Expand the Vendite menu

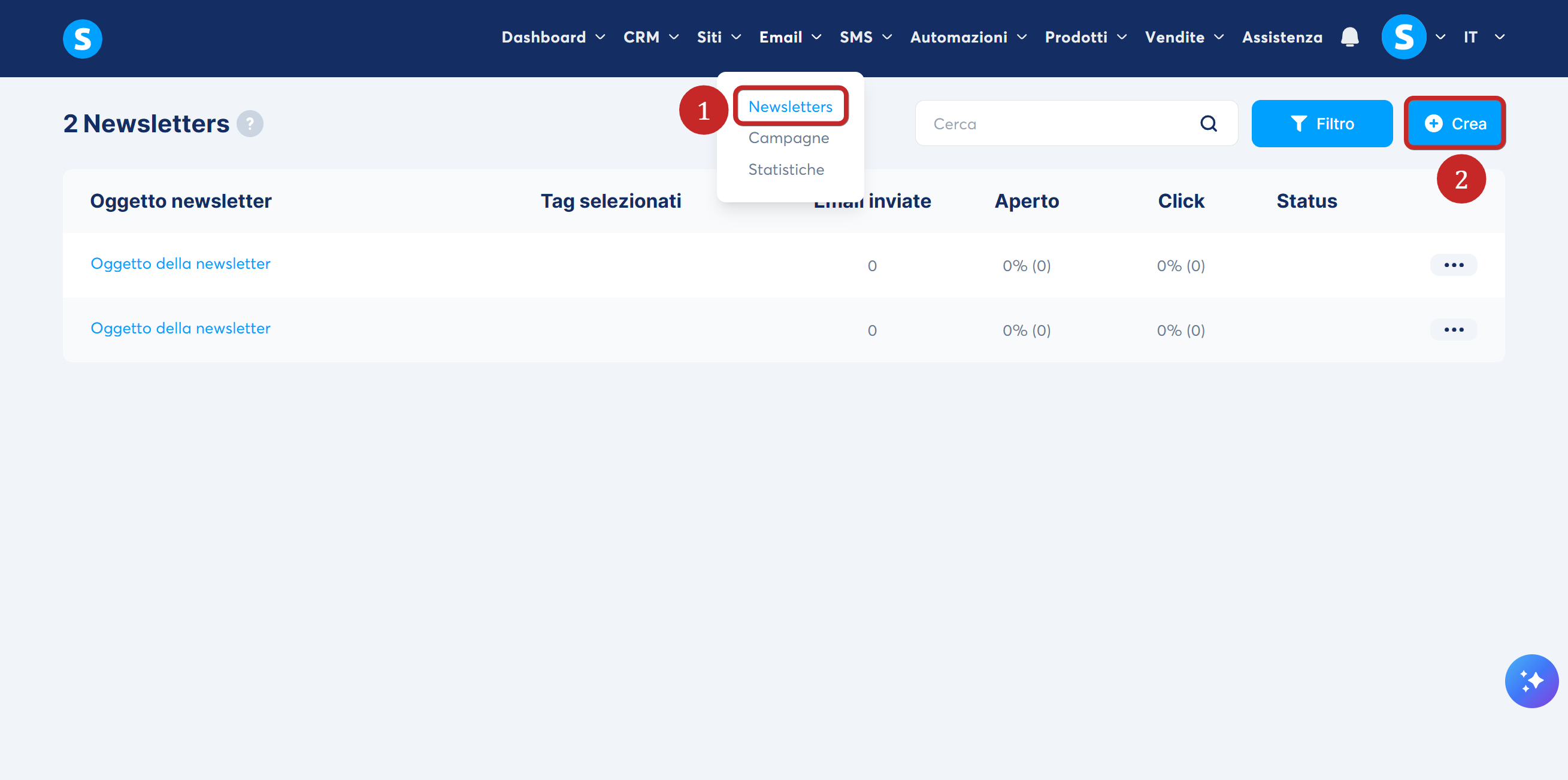(x=1184, y=37)
